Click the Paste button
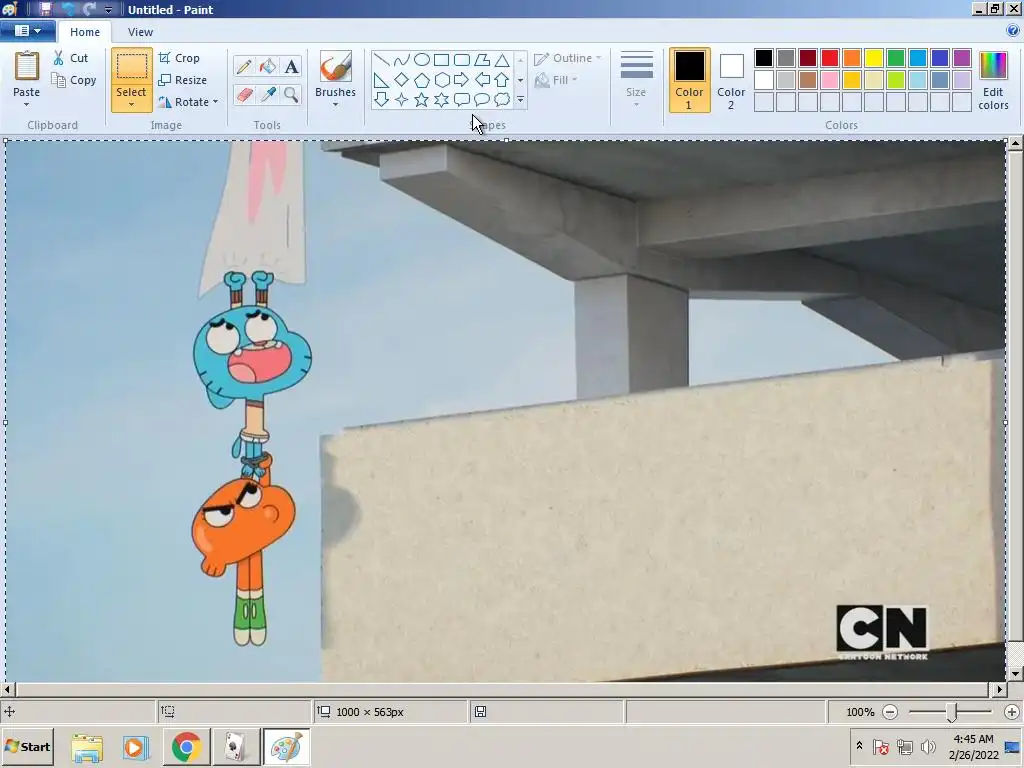1024x768 pixels. coord(27,74)
